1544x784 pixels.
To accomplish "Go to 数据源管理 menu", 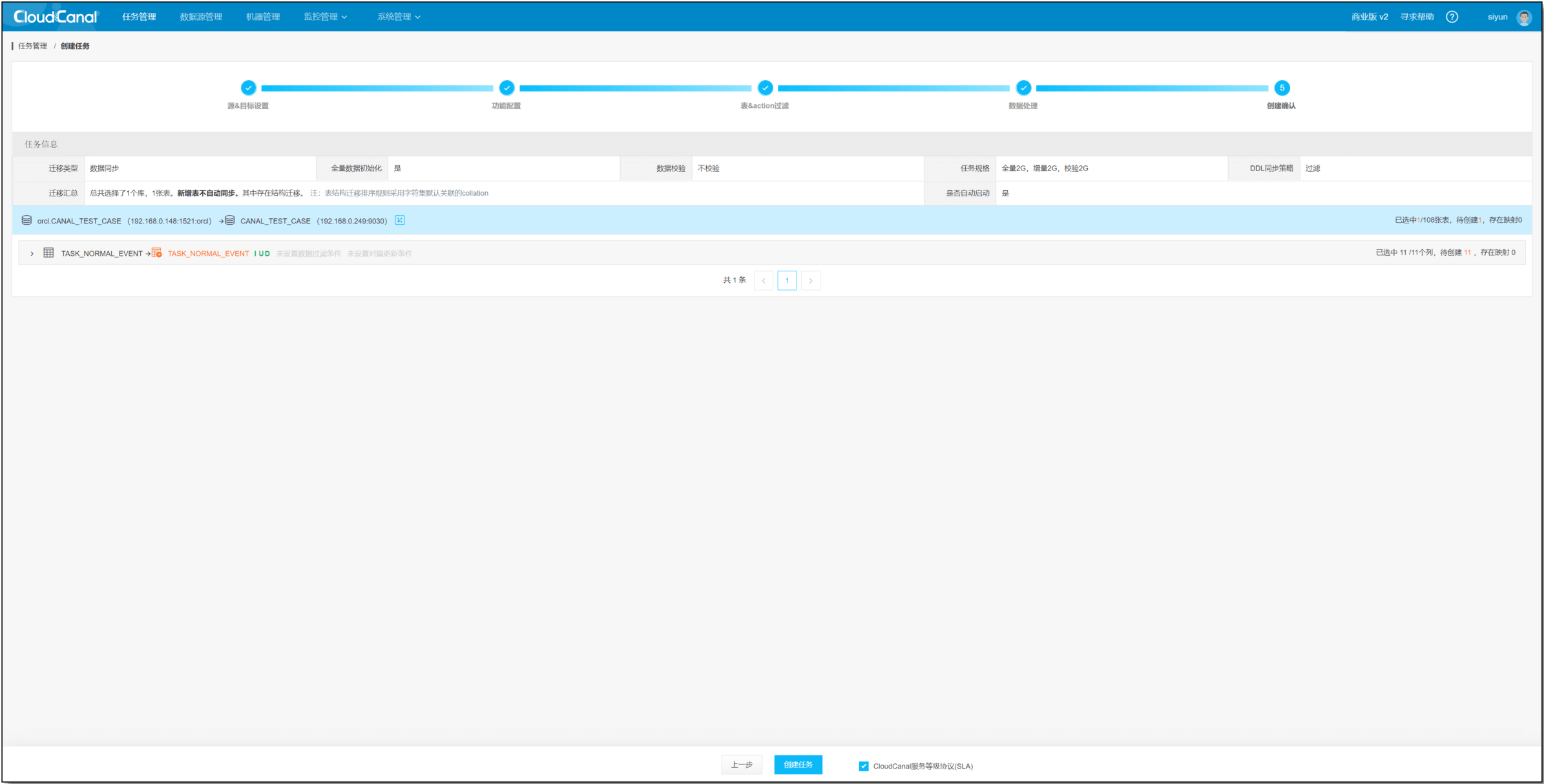I will pos(201,17).
